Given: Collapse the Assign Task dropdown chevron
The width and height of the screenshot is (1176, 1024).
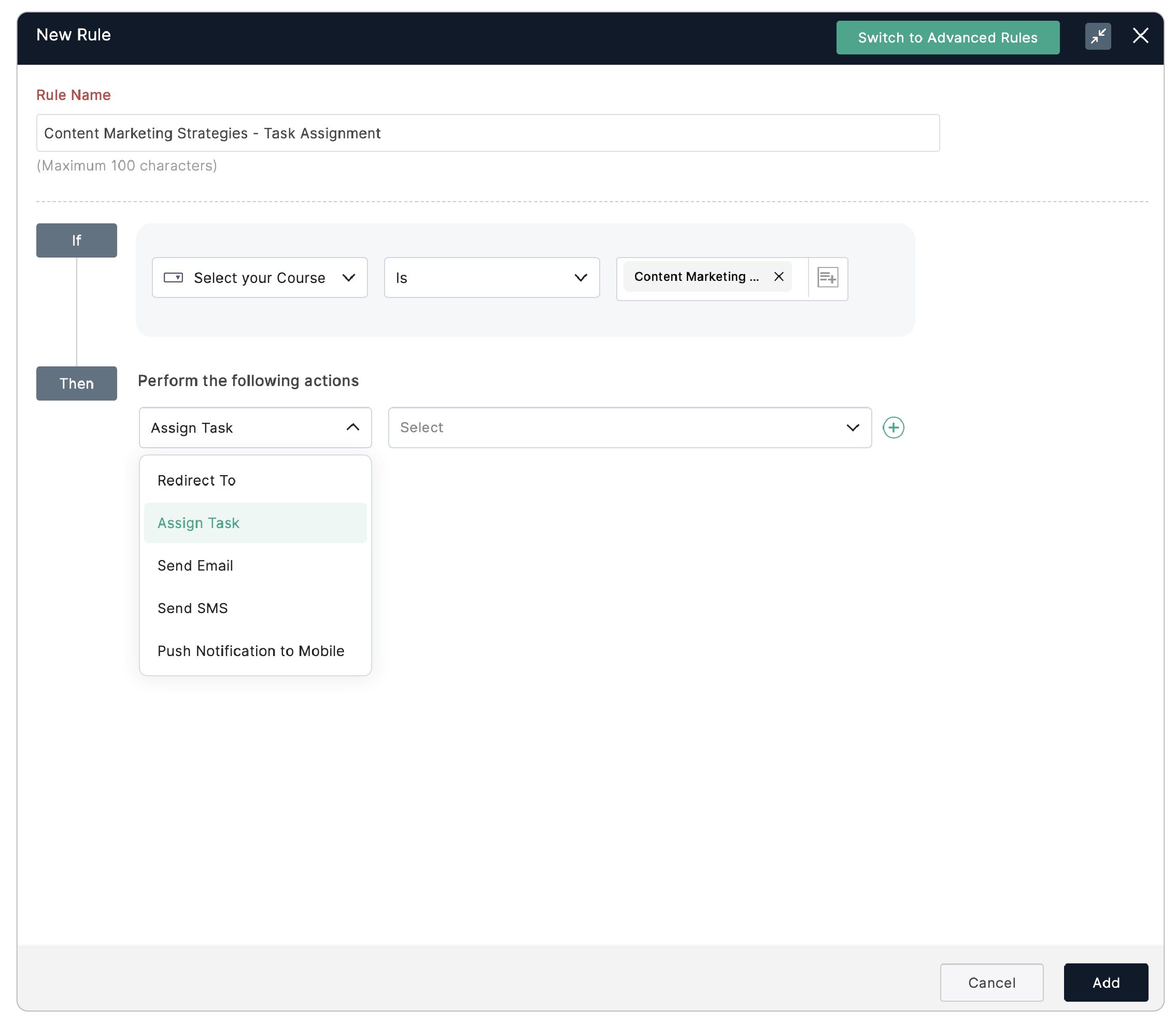Looking at the screenshot, I should 352,428.
